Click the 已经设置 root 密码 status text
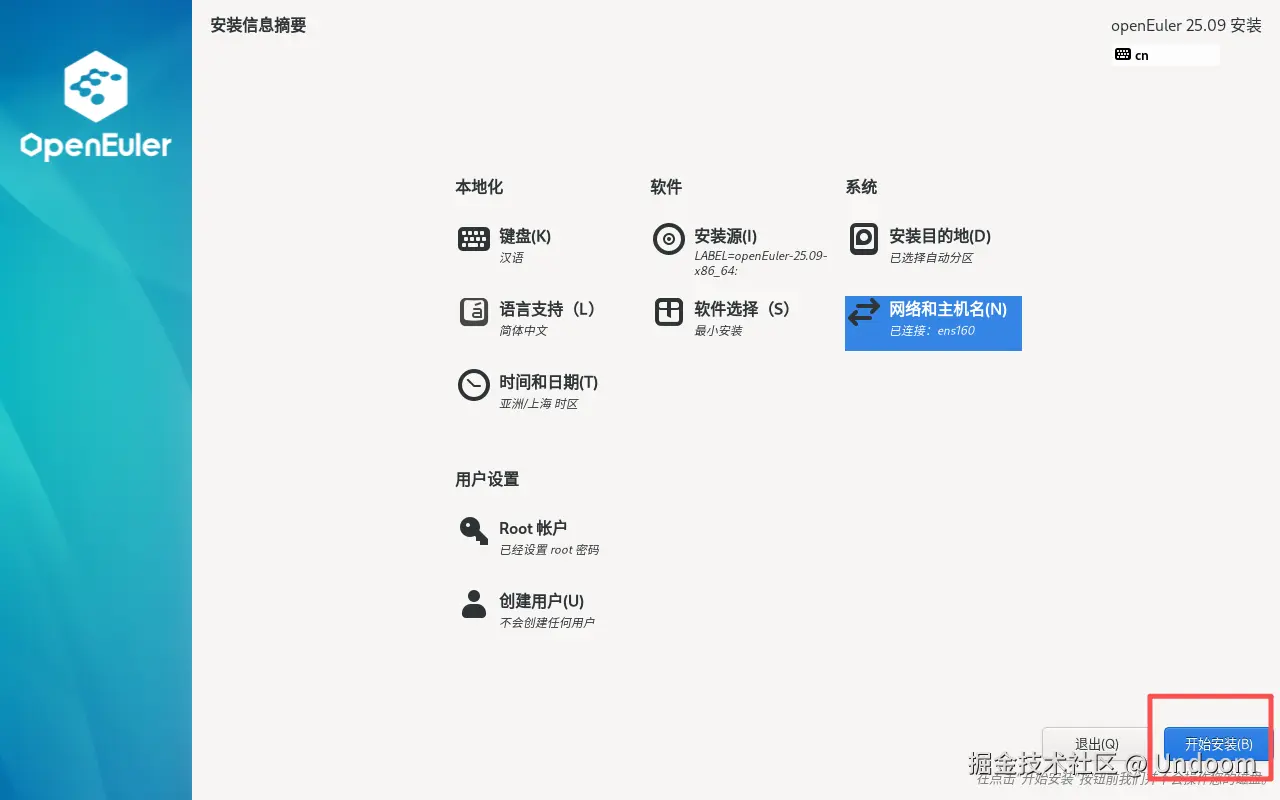Viewport: 1280px width, 800px height. coord(550,550)
